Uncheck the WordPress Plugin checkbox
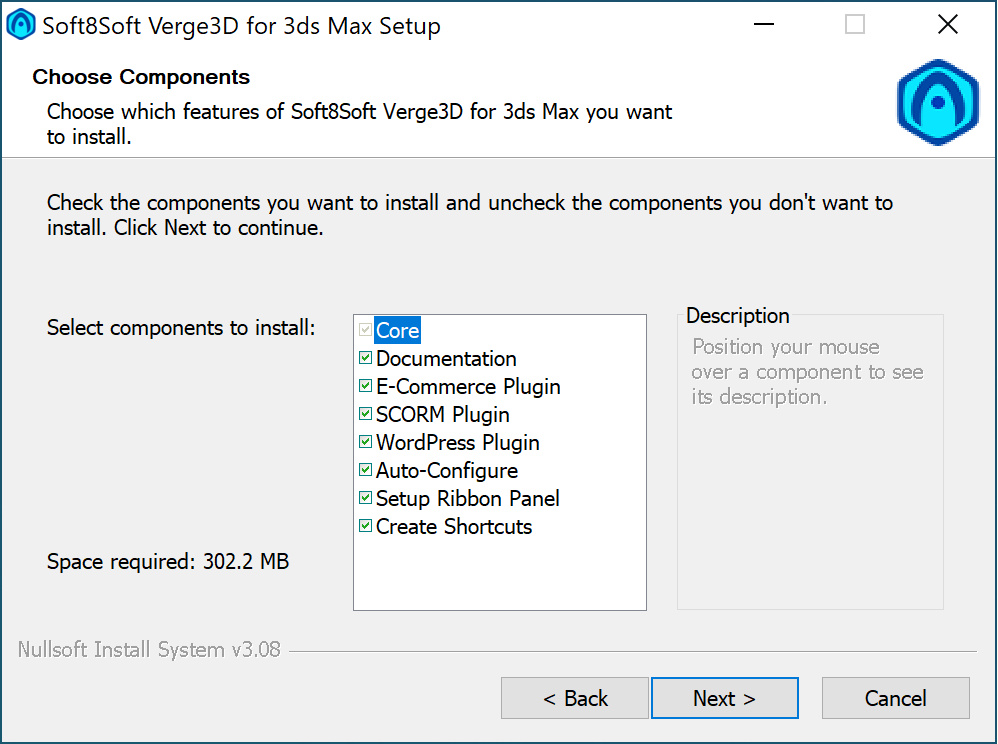The image size is (998, 744). tap(365, 442)
